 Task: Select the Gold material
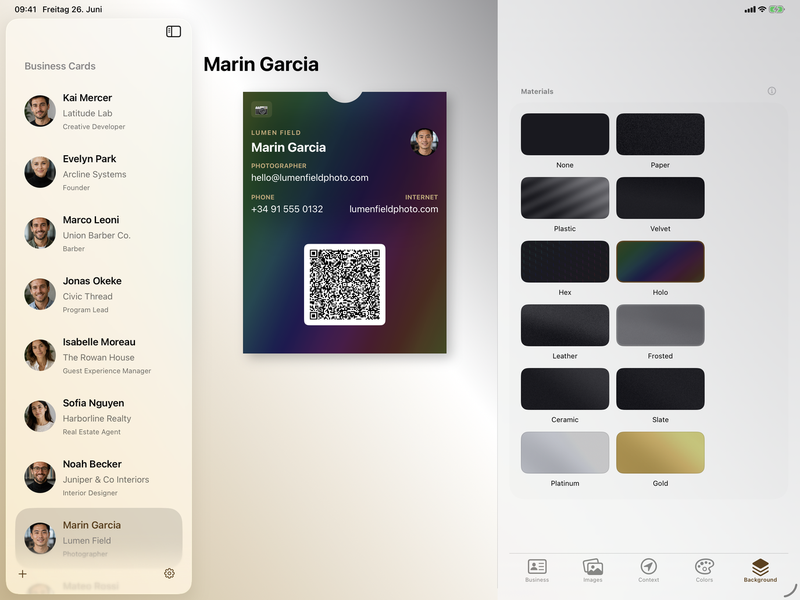click(x=660, y=453)
